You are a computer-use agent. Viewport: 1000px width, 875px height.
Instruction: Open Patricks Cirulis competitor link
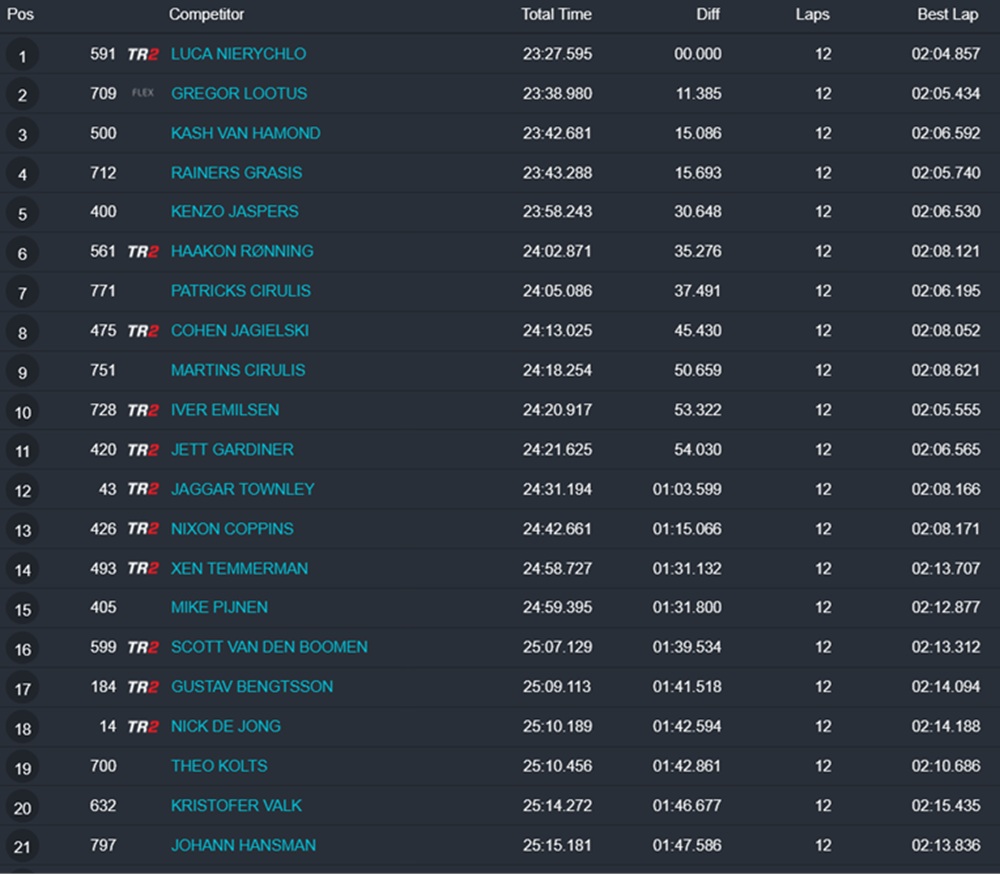[240, 291]
